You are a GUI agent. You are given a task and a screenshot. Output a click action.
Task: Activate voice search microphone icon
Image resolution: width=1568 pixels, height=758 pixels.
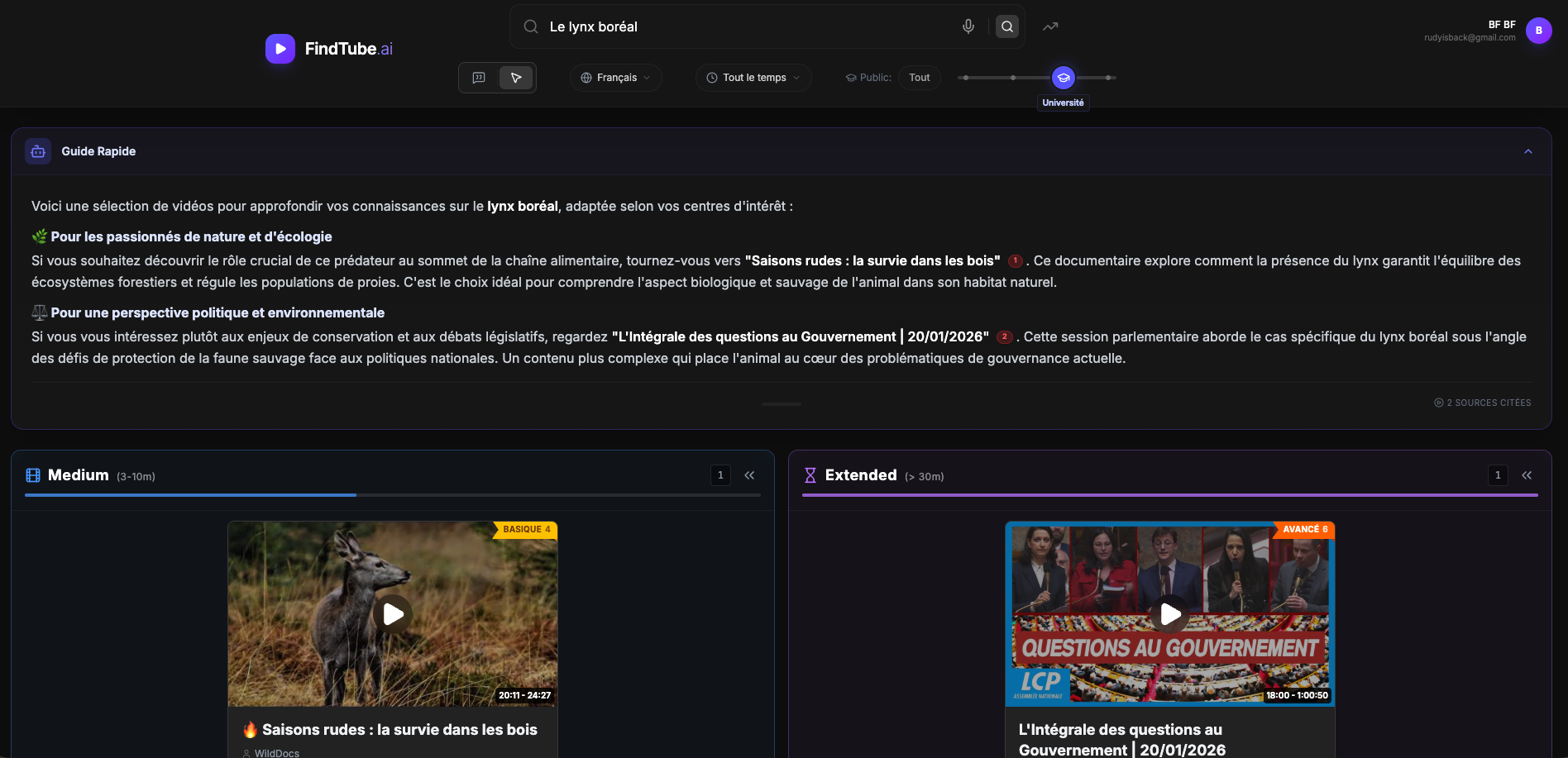coord(968,26)
